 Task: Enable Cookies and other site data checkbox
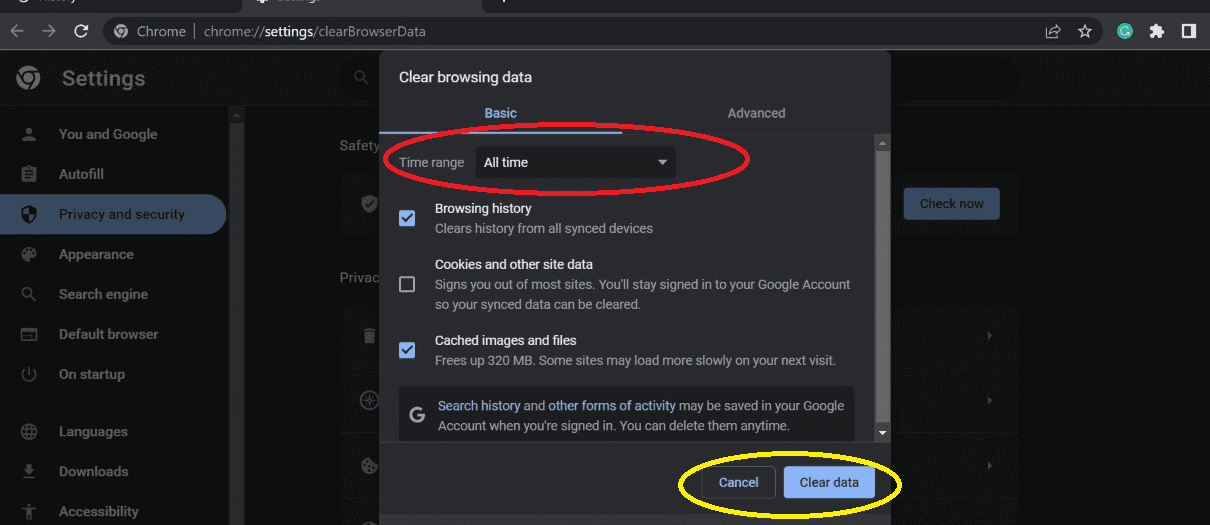tap(407, 284)
